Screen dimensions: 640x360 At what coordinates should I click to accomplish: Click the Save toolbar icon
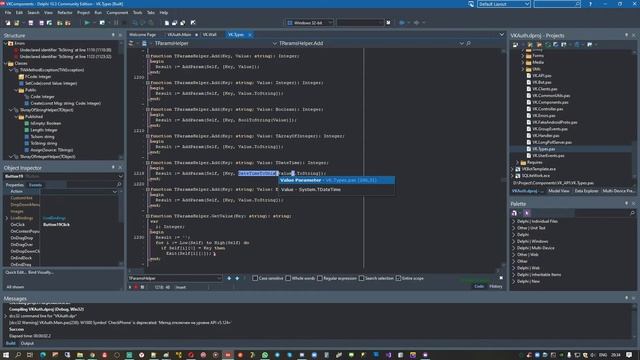pyautogui.click(x=31, y=23)
